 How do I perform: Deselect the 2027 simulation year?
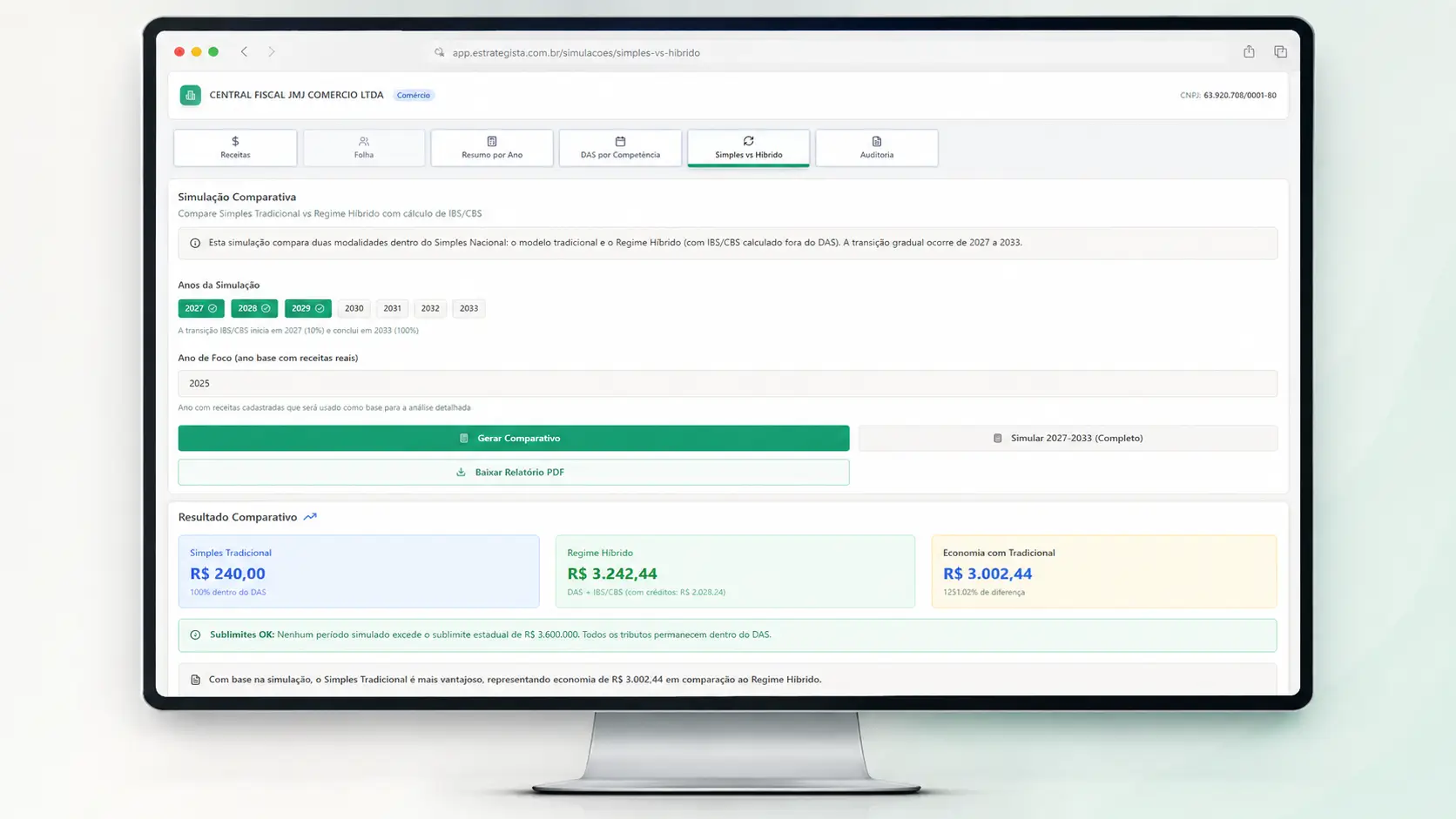pos(201,308)
